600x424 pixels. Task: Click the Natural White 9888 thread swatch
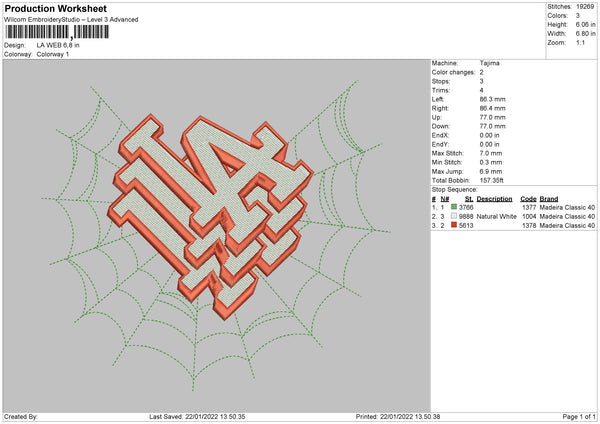454,216
